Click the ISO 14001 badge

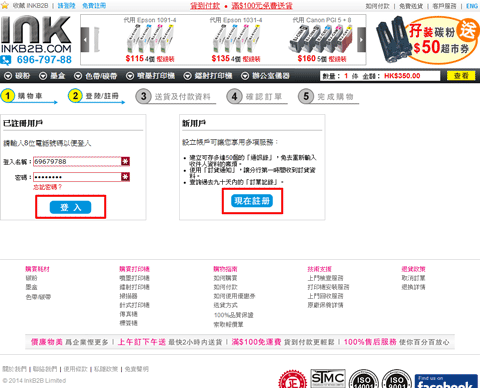364,379
